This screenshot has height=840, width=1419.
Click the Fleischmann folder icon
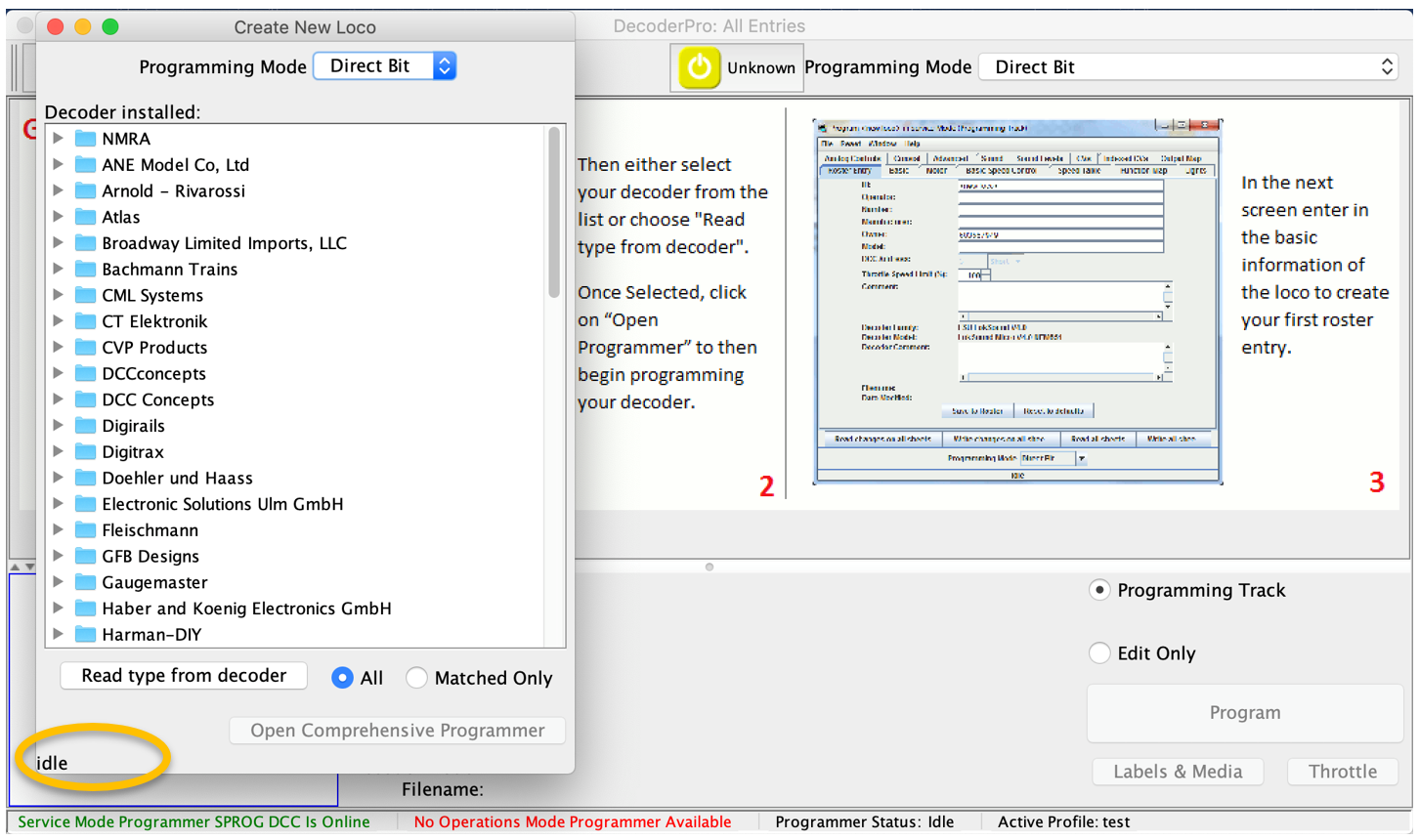pos(86,530)
